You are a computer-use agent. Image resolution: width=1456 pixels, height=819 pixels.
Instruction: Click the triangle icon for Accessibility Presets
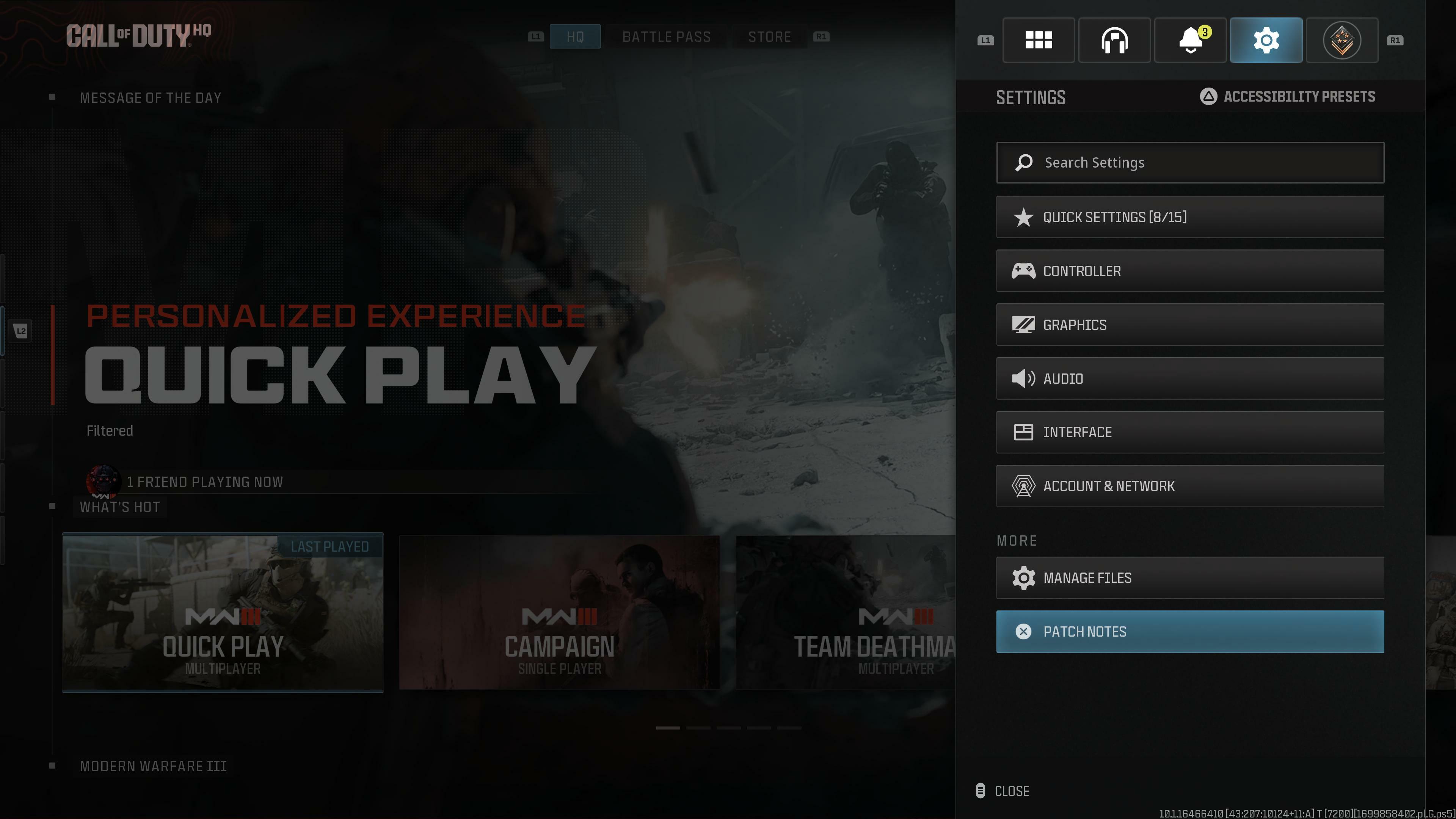click(x=1208, y=96)
